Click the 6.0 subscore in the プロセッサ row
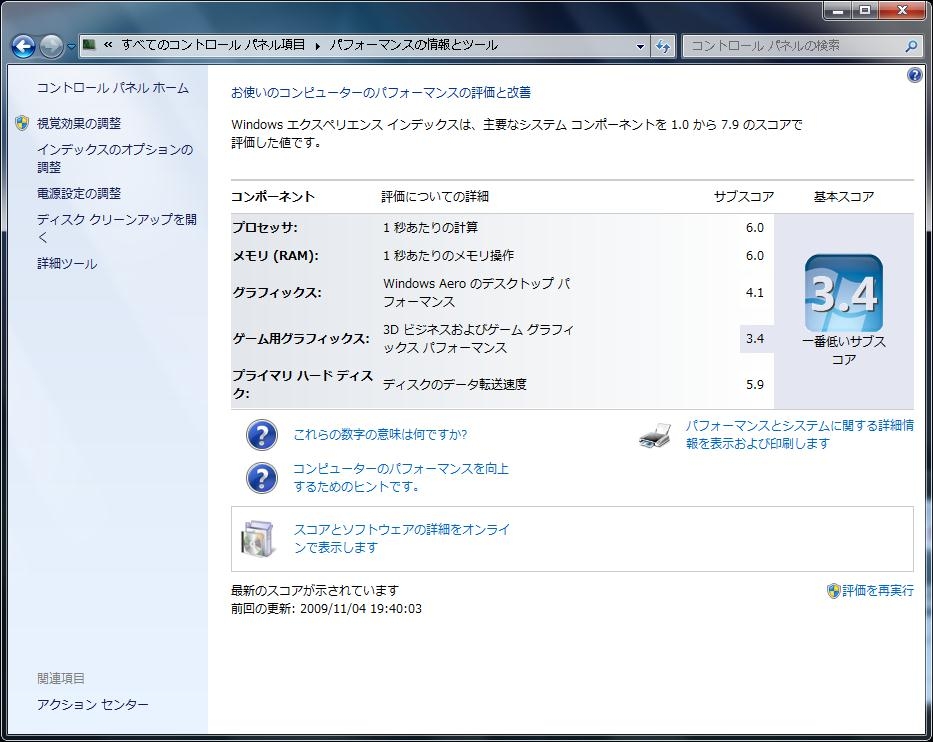The width and height of the screenshot is (933, 742). click(755, 227)
